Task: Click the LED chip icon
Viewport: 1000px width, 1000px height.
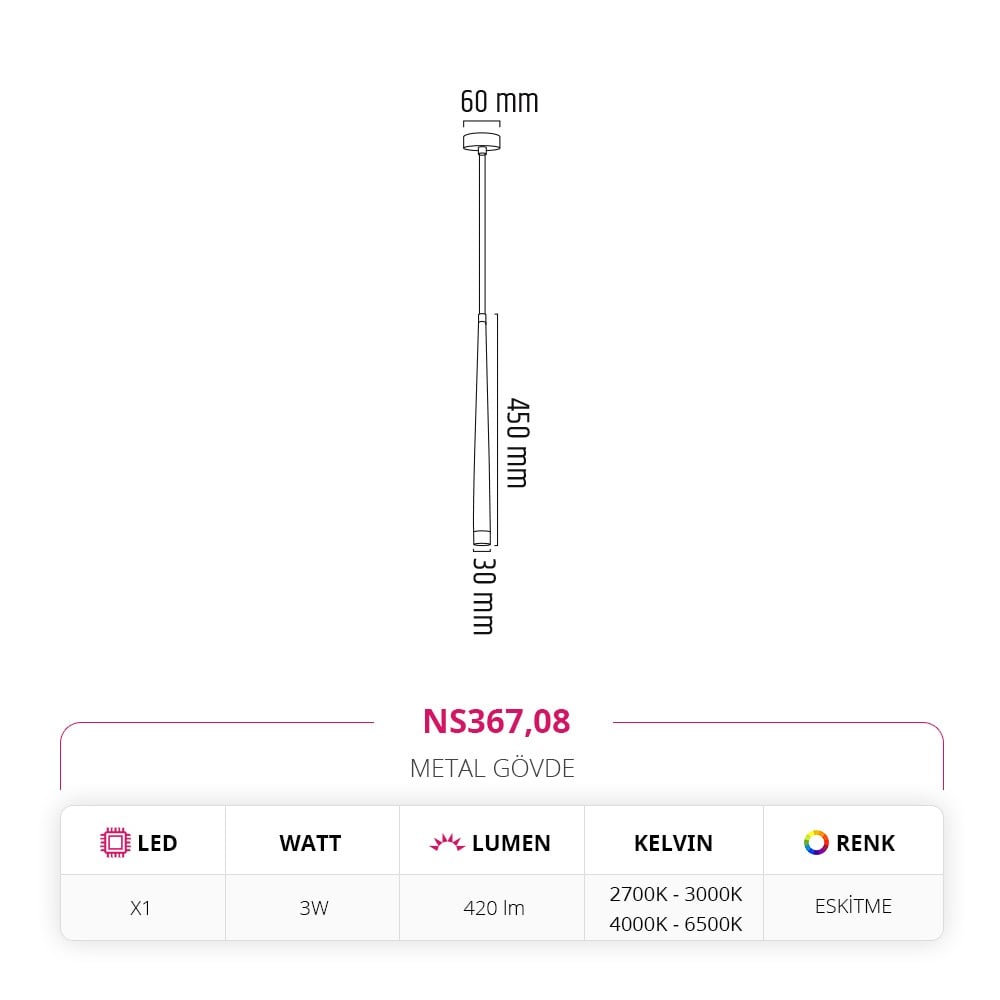Action: coord(115,842)
